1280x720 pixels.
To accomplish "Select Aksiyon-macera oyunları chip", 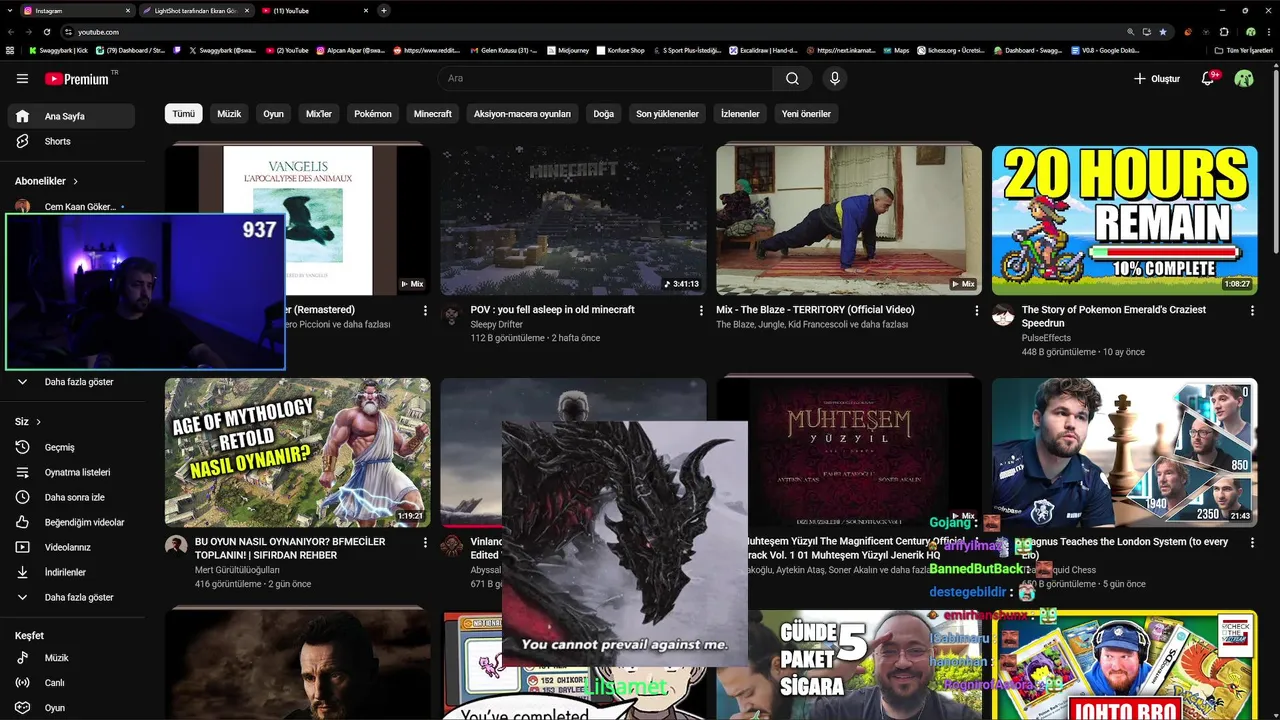I will point(522,114).
